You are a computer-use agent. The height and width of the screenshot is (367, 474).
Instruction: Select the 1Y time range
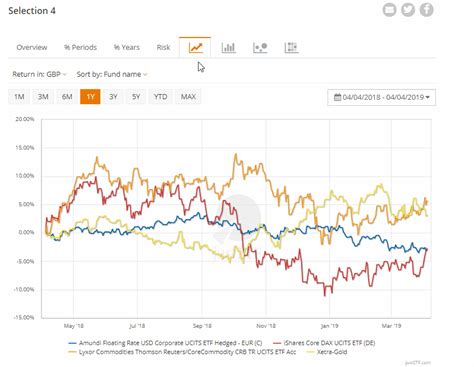(90, 97)
